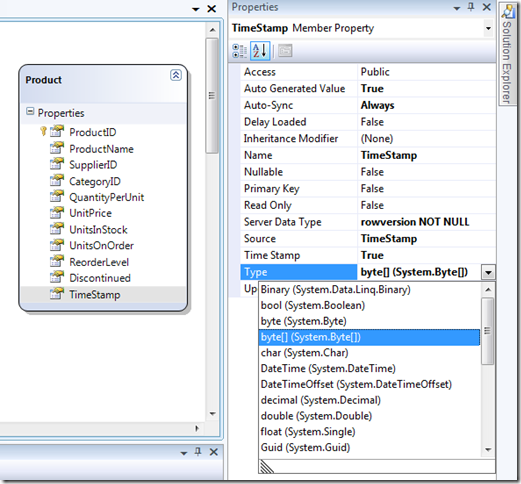This screenshot has height=484, width=521.
Task: Click the Server Data Type value rowversion NOT NULL
Action: 427,222
